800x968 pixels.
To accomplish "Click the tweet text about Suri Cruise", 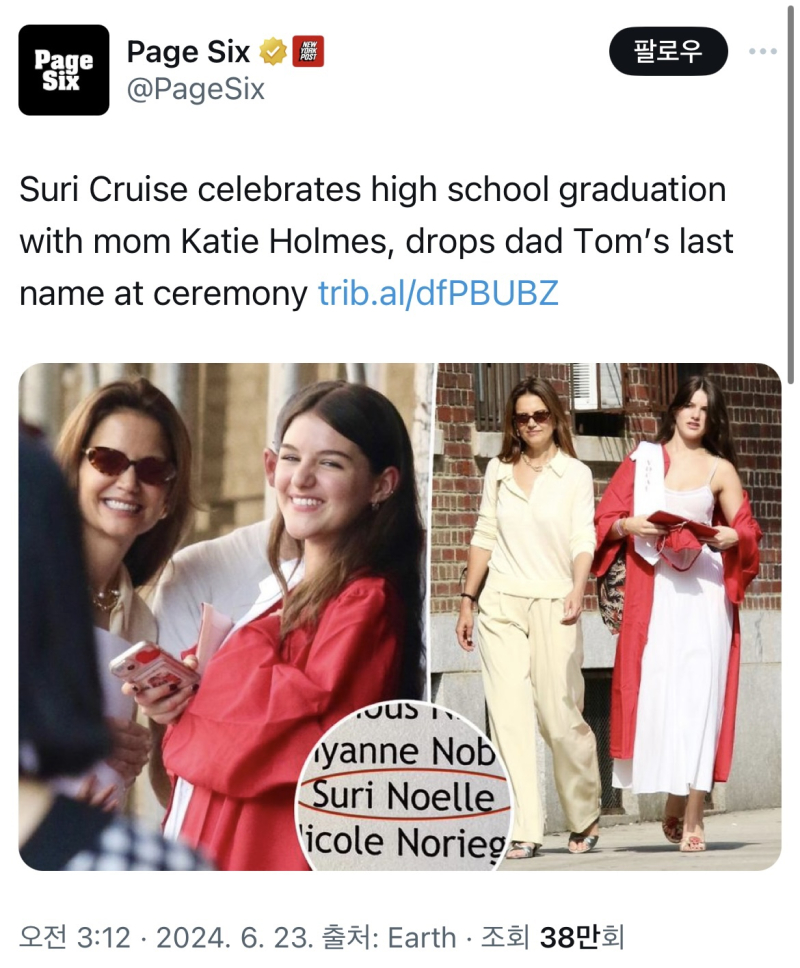I will 377,241.
